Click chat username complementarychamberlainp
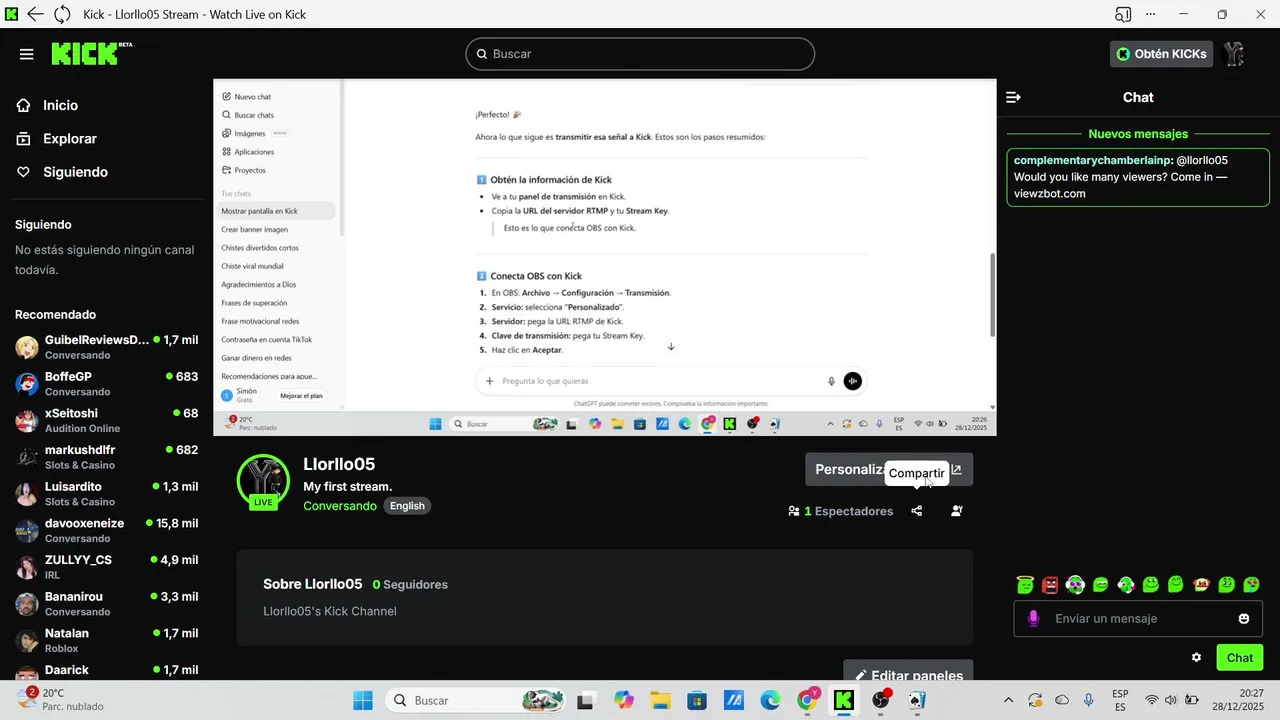1280x720 pixels. point(1091,160)
